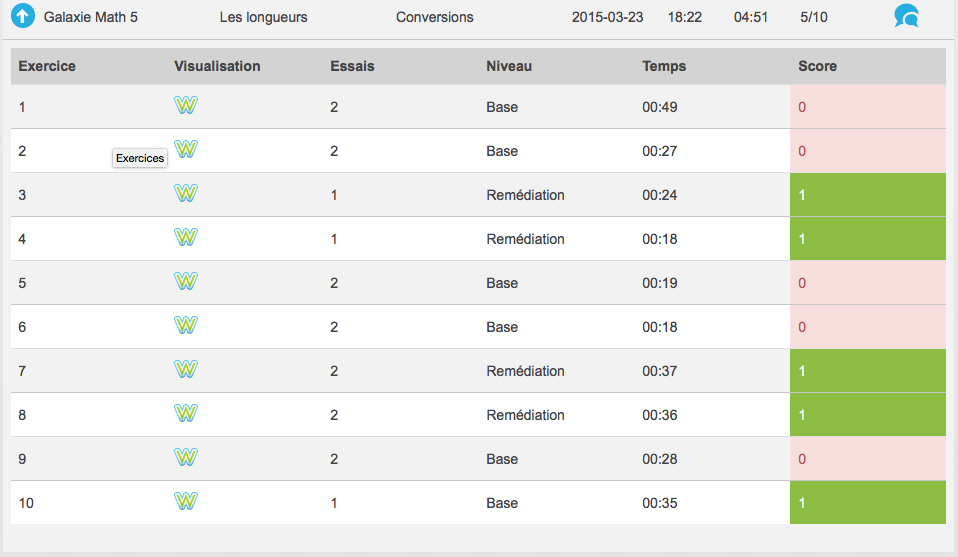Click Base level in exercise 1 row
The width and height of the screenshot is (958, 557).
pyautogui.click(x=502, y=107)
